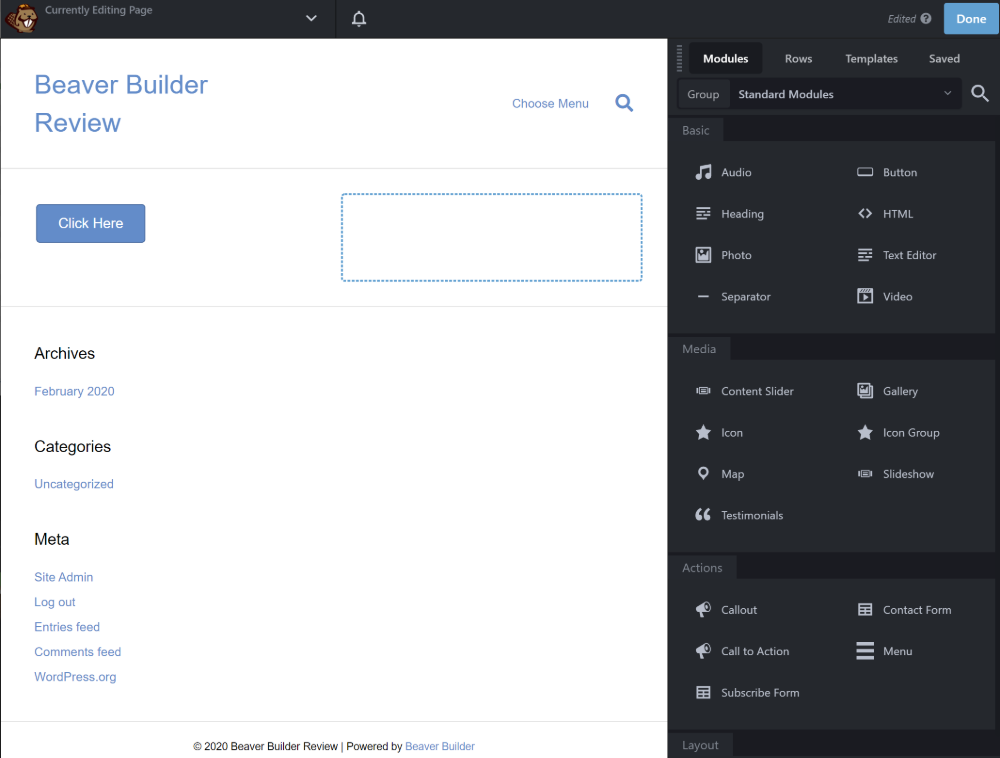Select the HTML module icon
The image size is (1000, 758).
[865, 214]
